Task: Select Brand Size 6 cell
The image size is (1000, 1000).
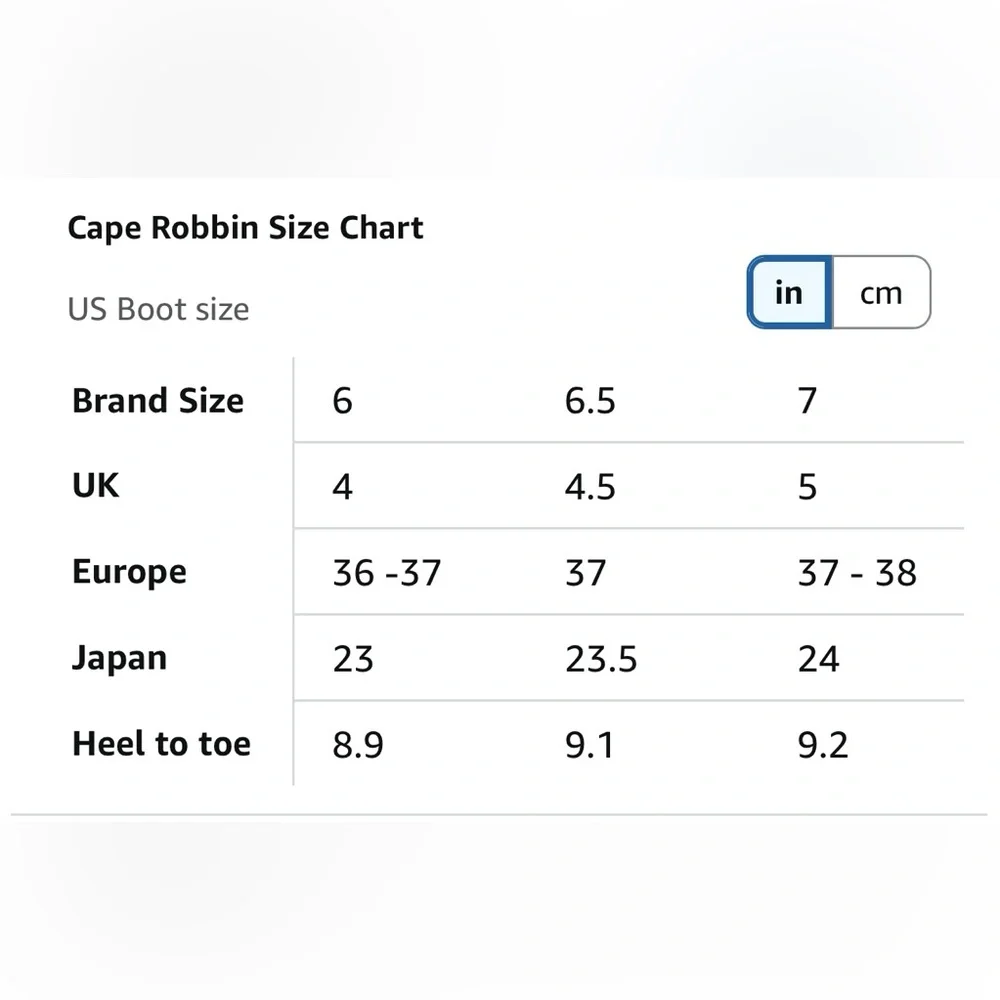Action: tap(342, 401)
